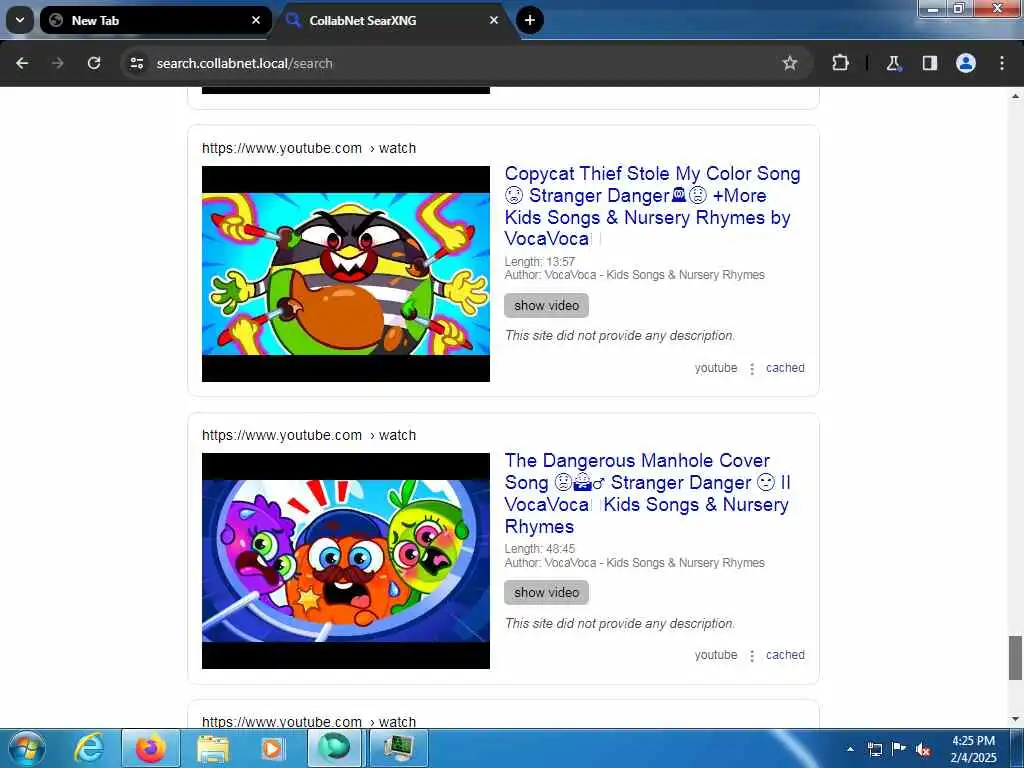
Task: Open cached link for Copycat Thief result
Action: (785, 368)
